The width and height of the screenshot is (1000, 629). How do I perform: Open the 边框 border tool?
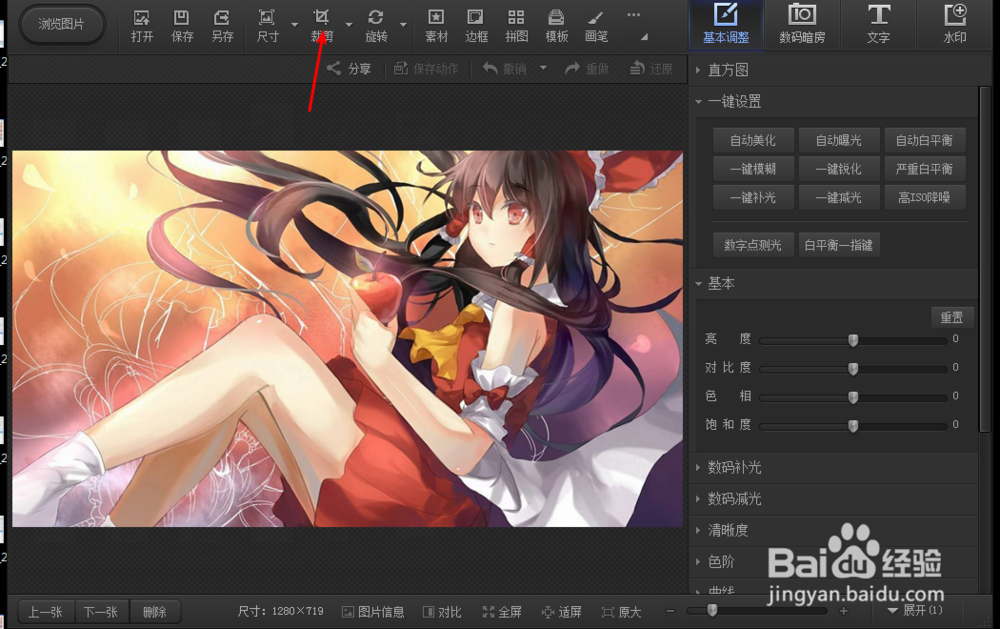[476, 26]
